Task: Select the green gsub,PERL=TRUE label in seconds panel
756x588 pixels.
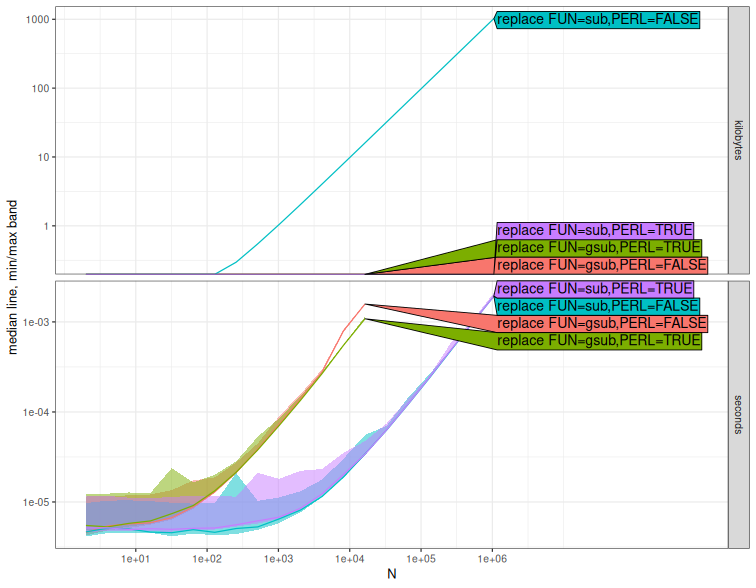Action: point(599,341)
